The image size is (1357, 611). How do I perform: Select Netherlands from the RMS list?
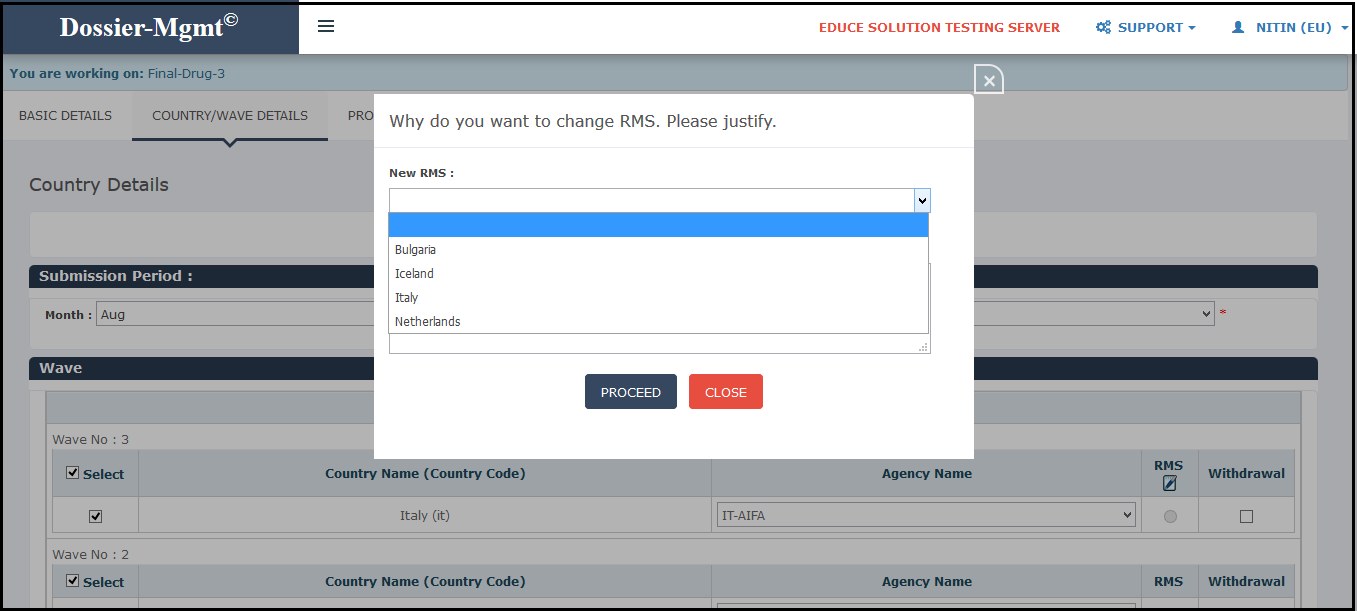[428, 321]
